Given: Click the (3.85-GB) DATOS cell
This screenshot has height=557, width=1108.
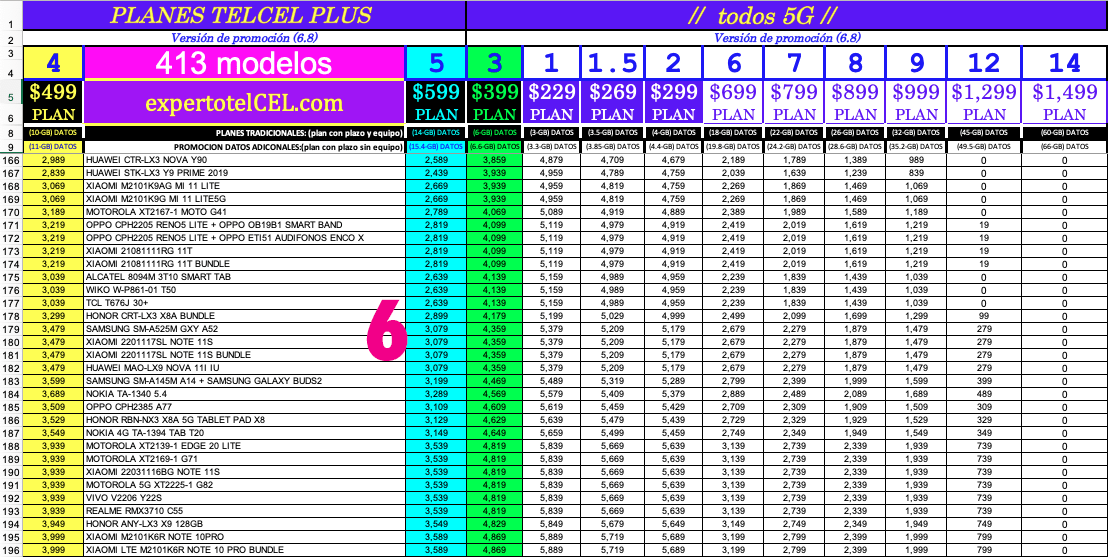Looking at the screenshot, I should (x=612, y=146).
